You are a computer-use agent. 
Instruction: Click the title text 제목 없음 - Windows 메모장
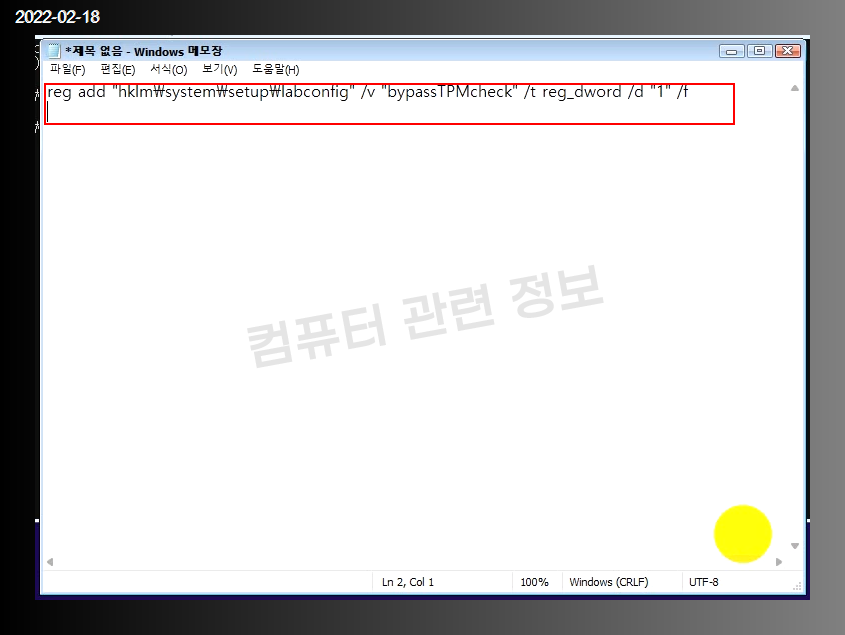(143, 51)
